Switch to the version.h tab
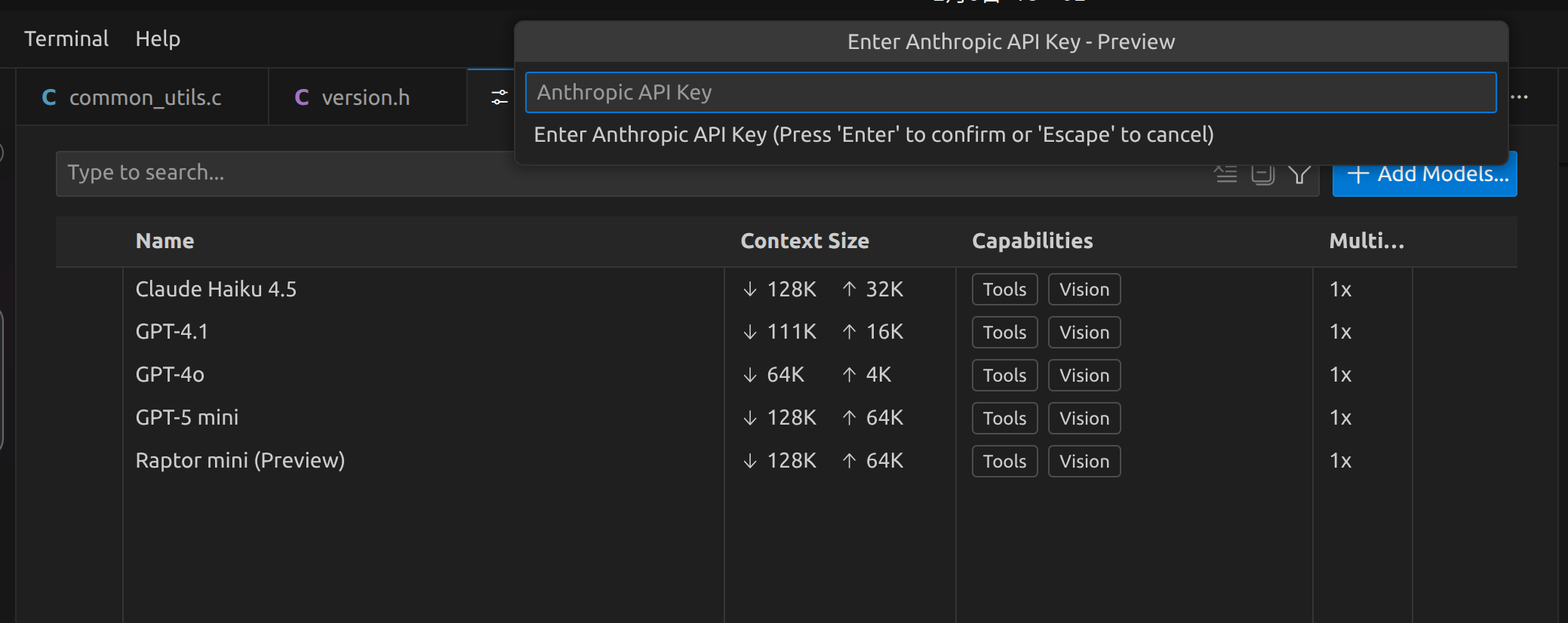The width and height of the screenshot is (1568, 623). pos(367,97)
